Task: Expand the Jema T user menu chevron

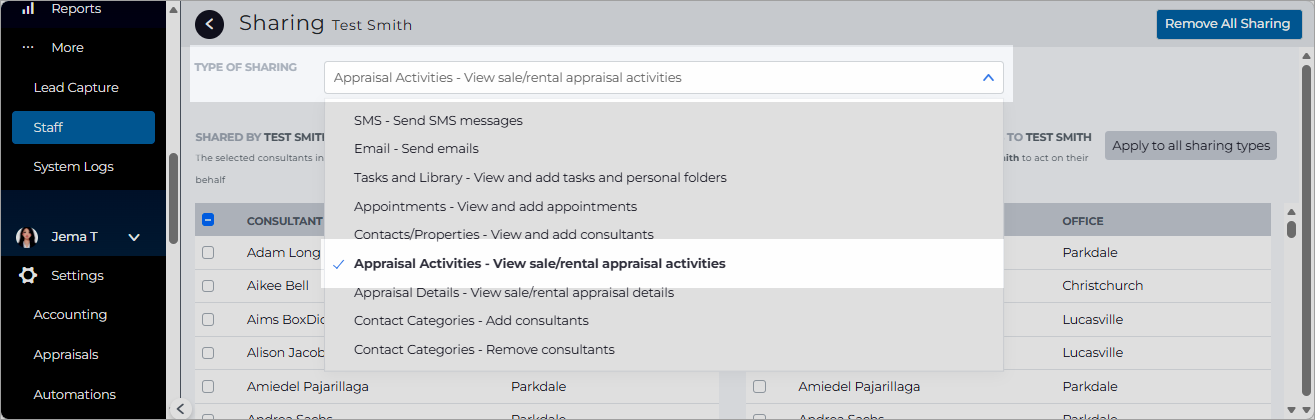Action: [x=134, y=237]
